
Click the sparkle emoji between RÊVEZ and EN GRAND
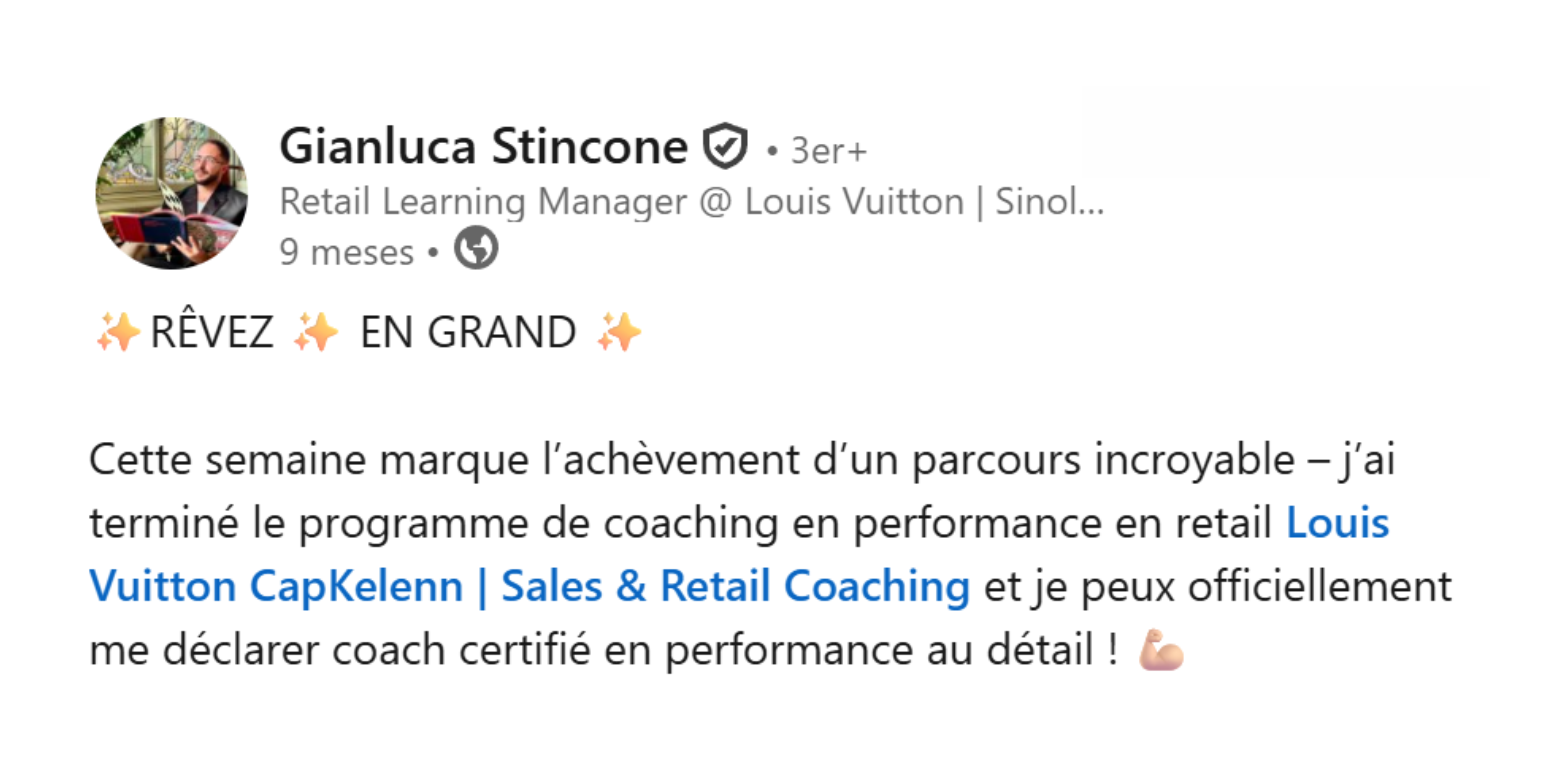(x=315, y=332)
